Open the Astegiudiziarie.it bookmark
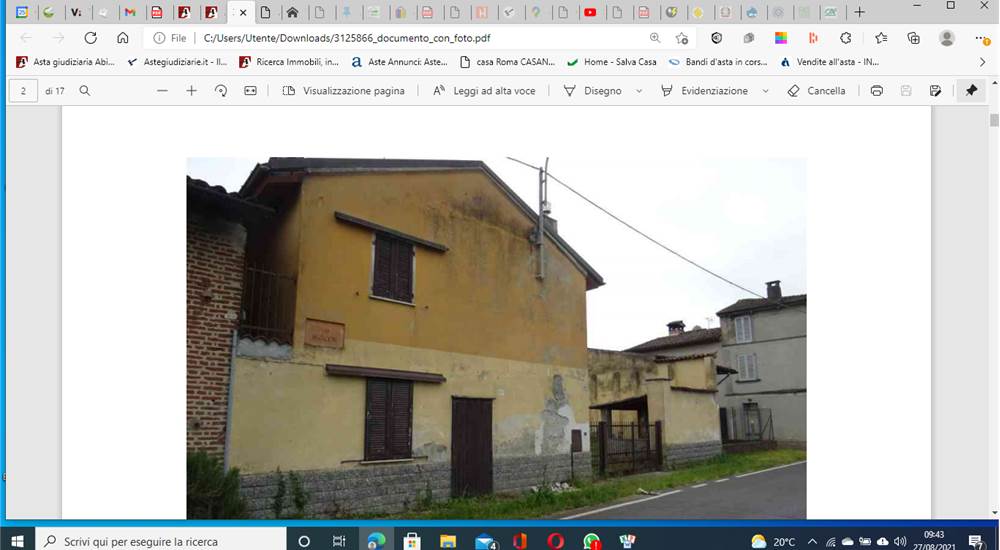1000x550 pixels. coord(177,62)
